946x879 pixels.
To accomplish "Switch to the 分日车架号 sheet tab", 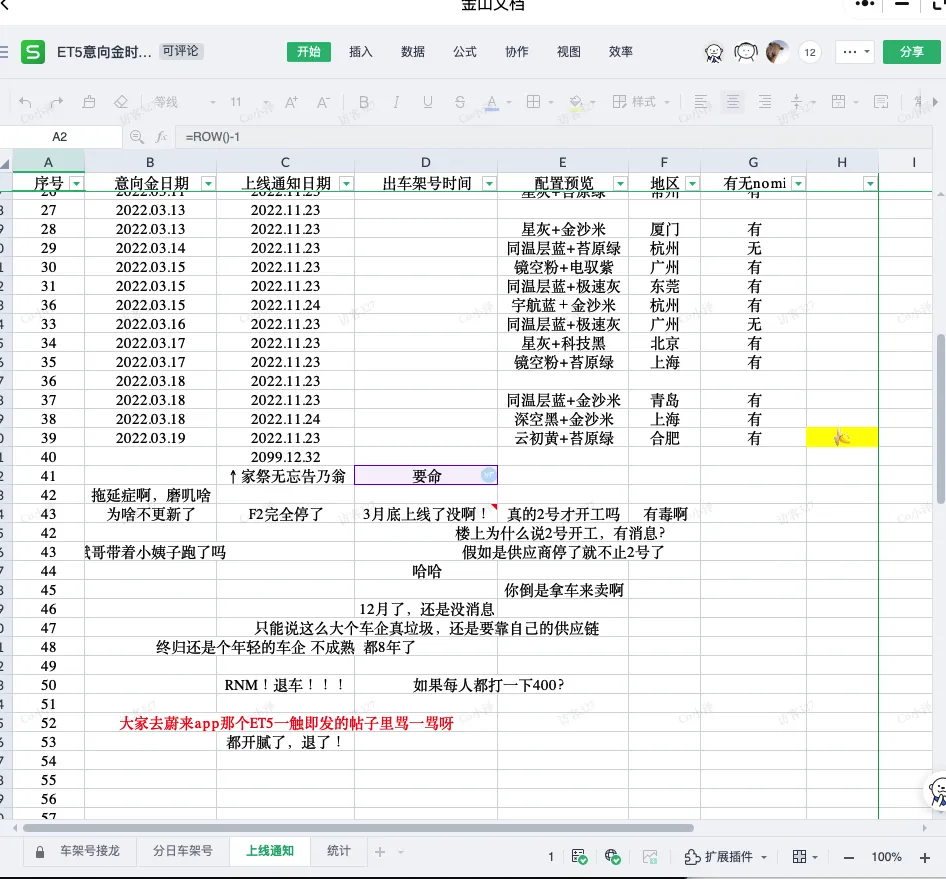I will (x=182, y=851).
